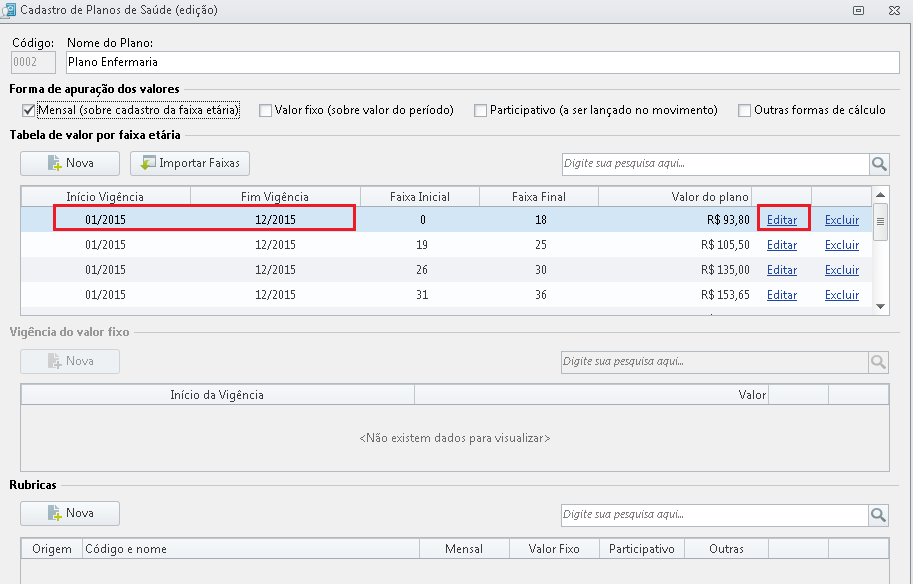Image resolution: width=913 pixels, height=584 pixels.
Task: Add a Nova faixa etária entry
Action: [x=70, y=164]
